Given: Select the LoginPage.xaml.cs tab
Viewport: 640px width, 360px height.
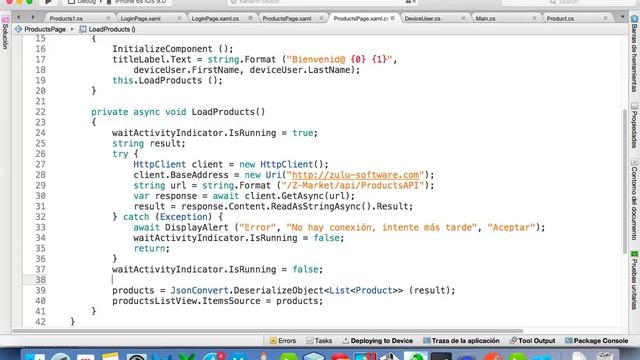Looking at the screenshot, I should coord(215,18).
